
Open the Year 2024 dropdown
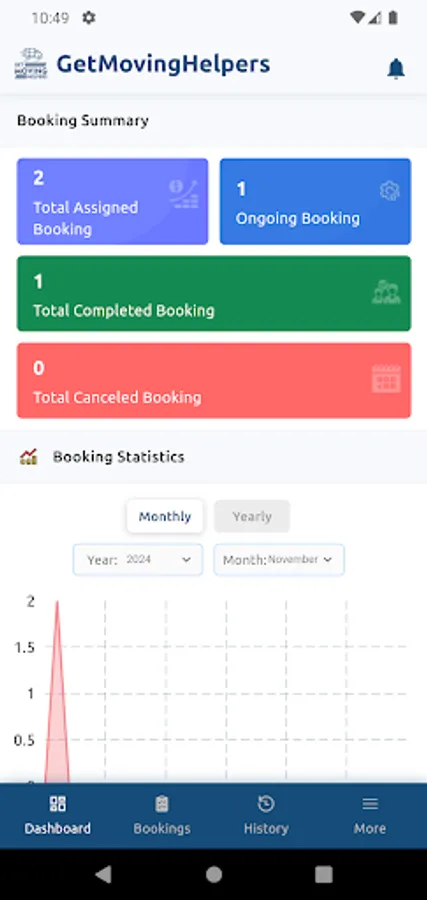pyautogui.click(x=138, y=560)
